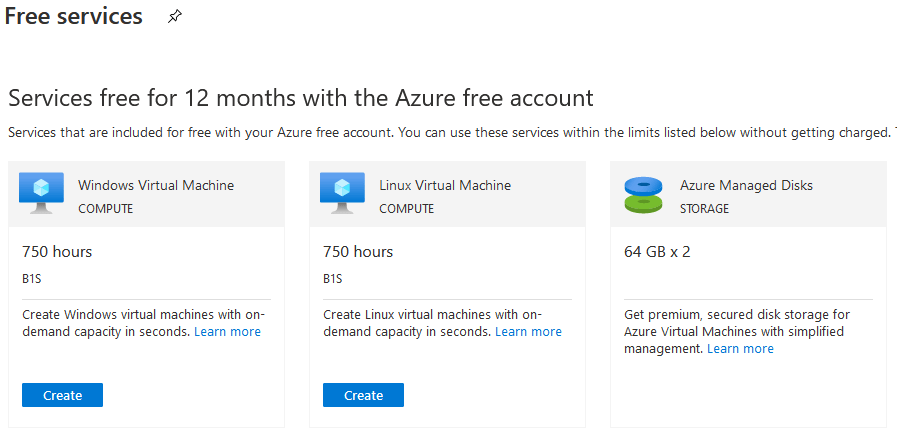Select the Azure Managed Disks card title
Image resolution: width=897 pixels, height=437 pixels.
point(746,185)
